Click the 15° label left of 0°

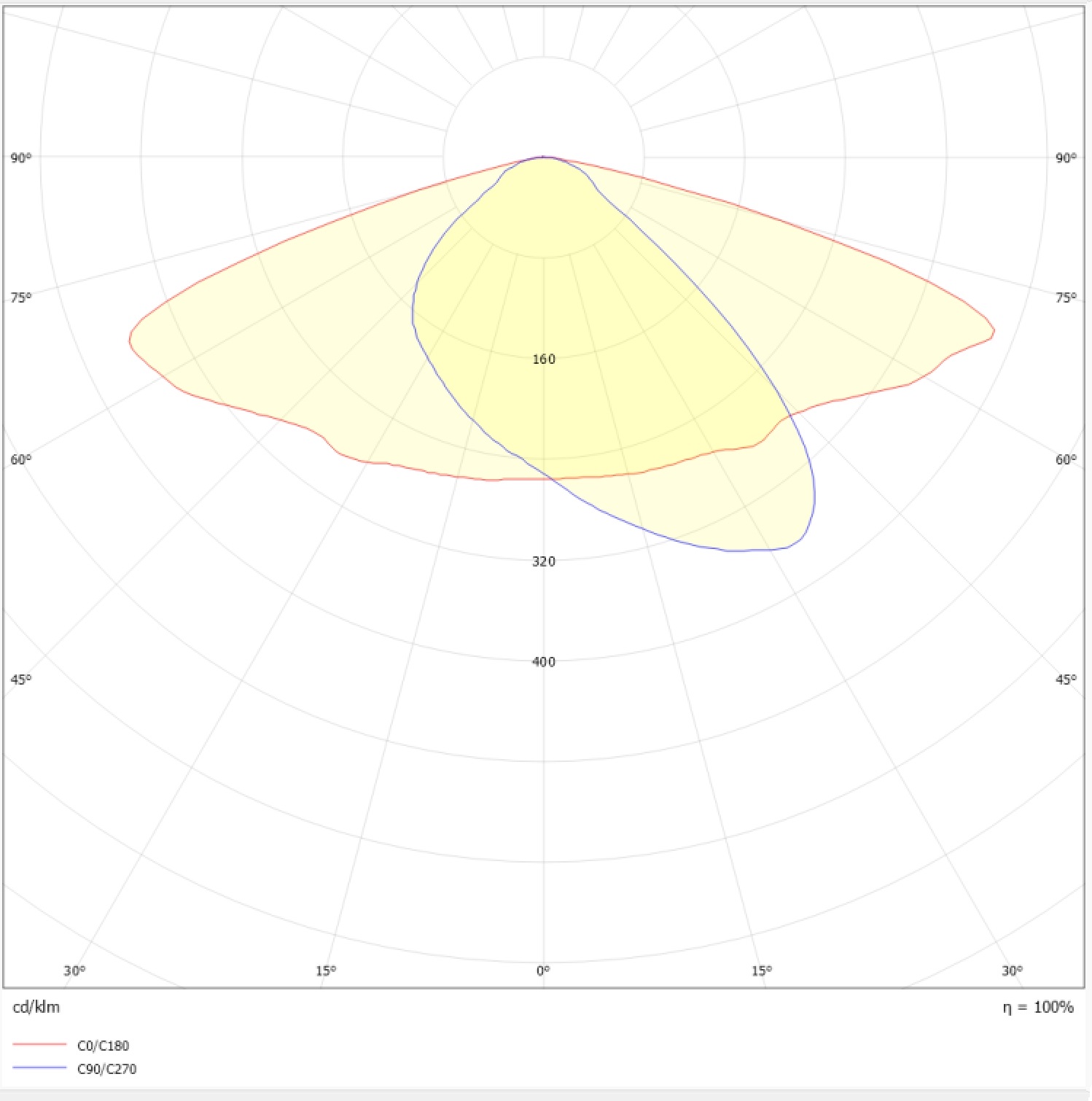pos(326,970)
